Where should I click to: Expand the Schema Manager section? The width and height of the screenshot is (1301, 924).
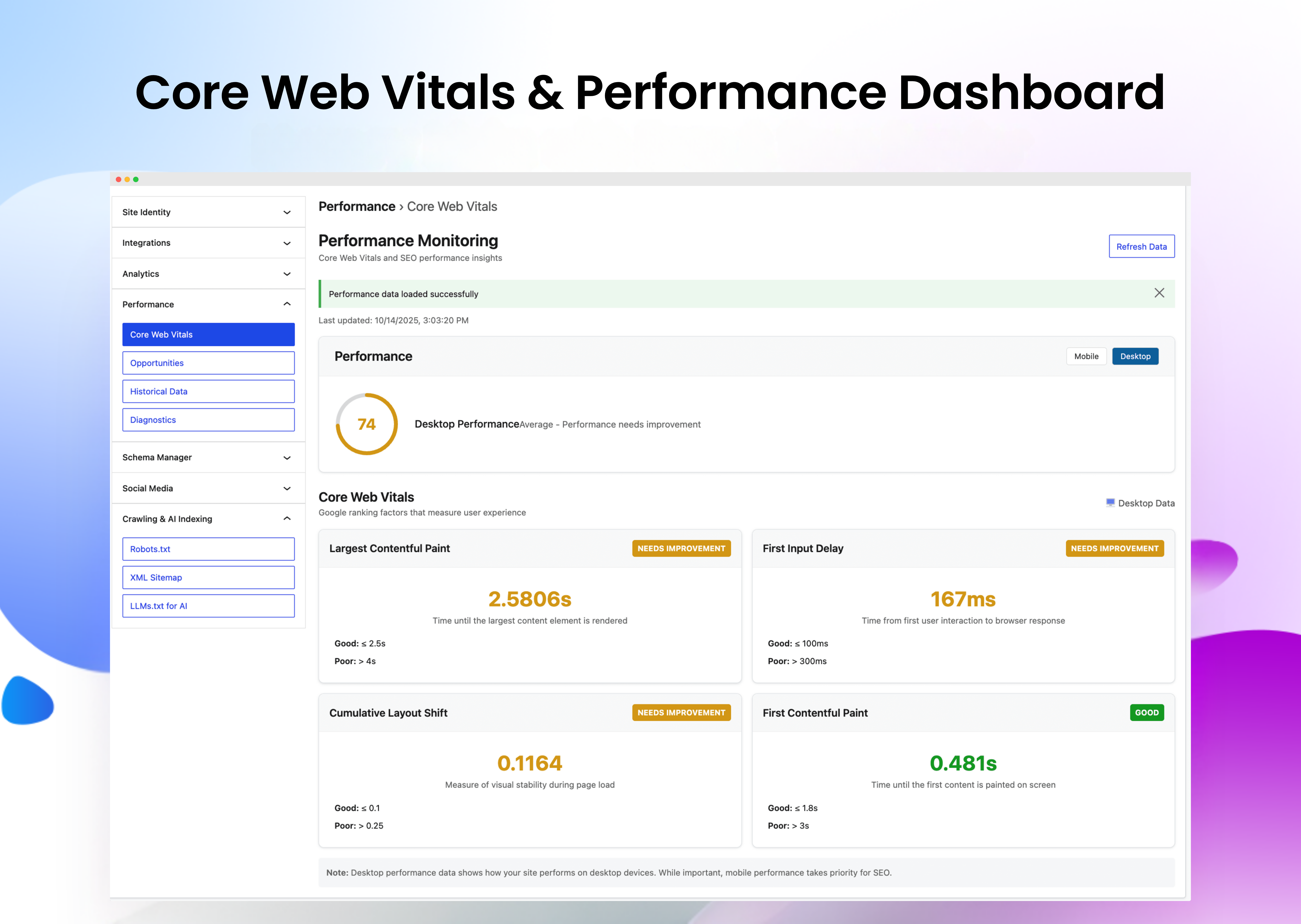(208, 457)
